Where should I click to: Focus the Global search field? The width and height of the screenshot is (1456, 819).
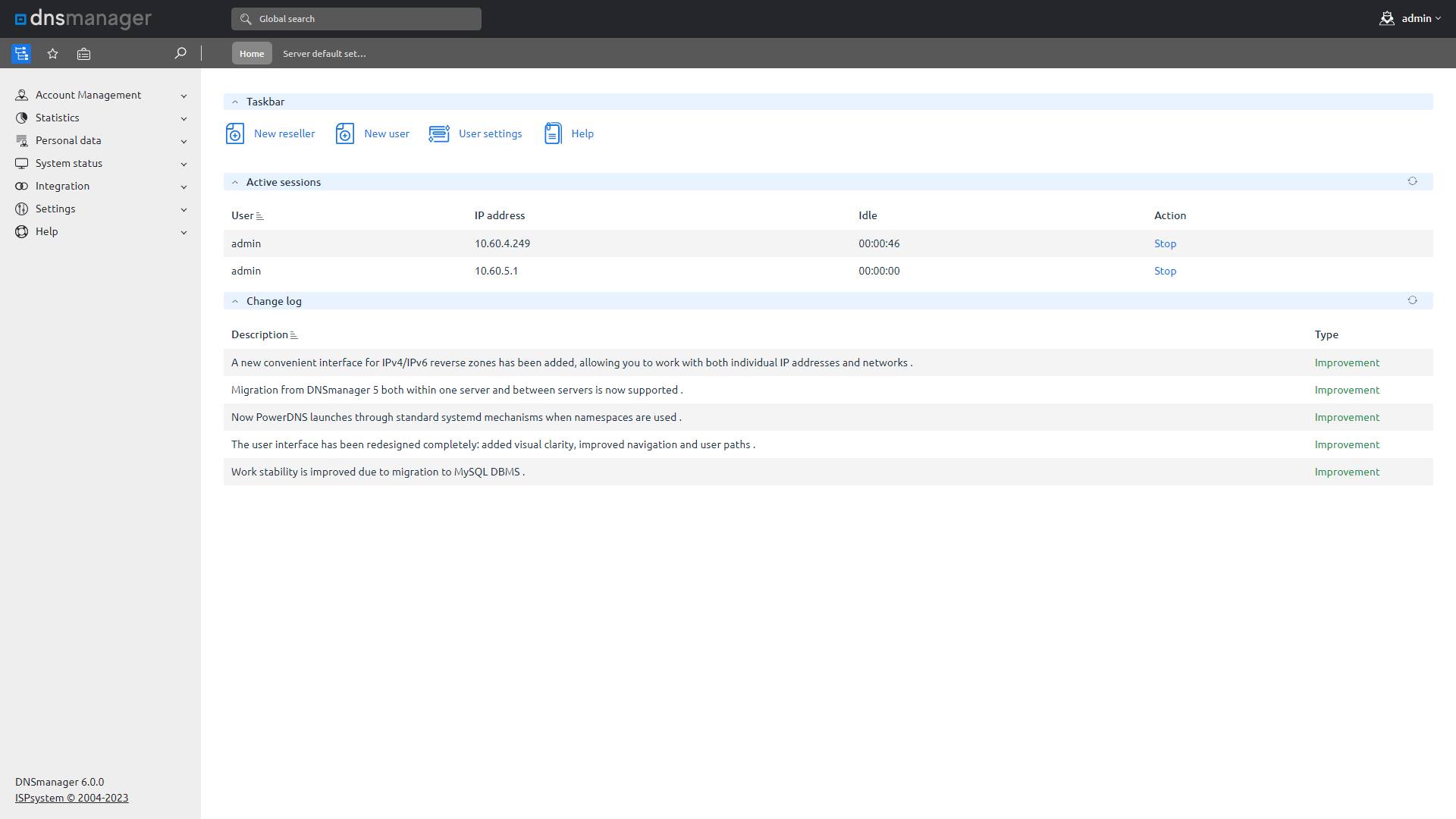pyautogui.click(x=356, y=19)
